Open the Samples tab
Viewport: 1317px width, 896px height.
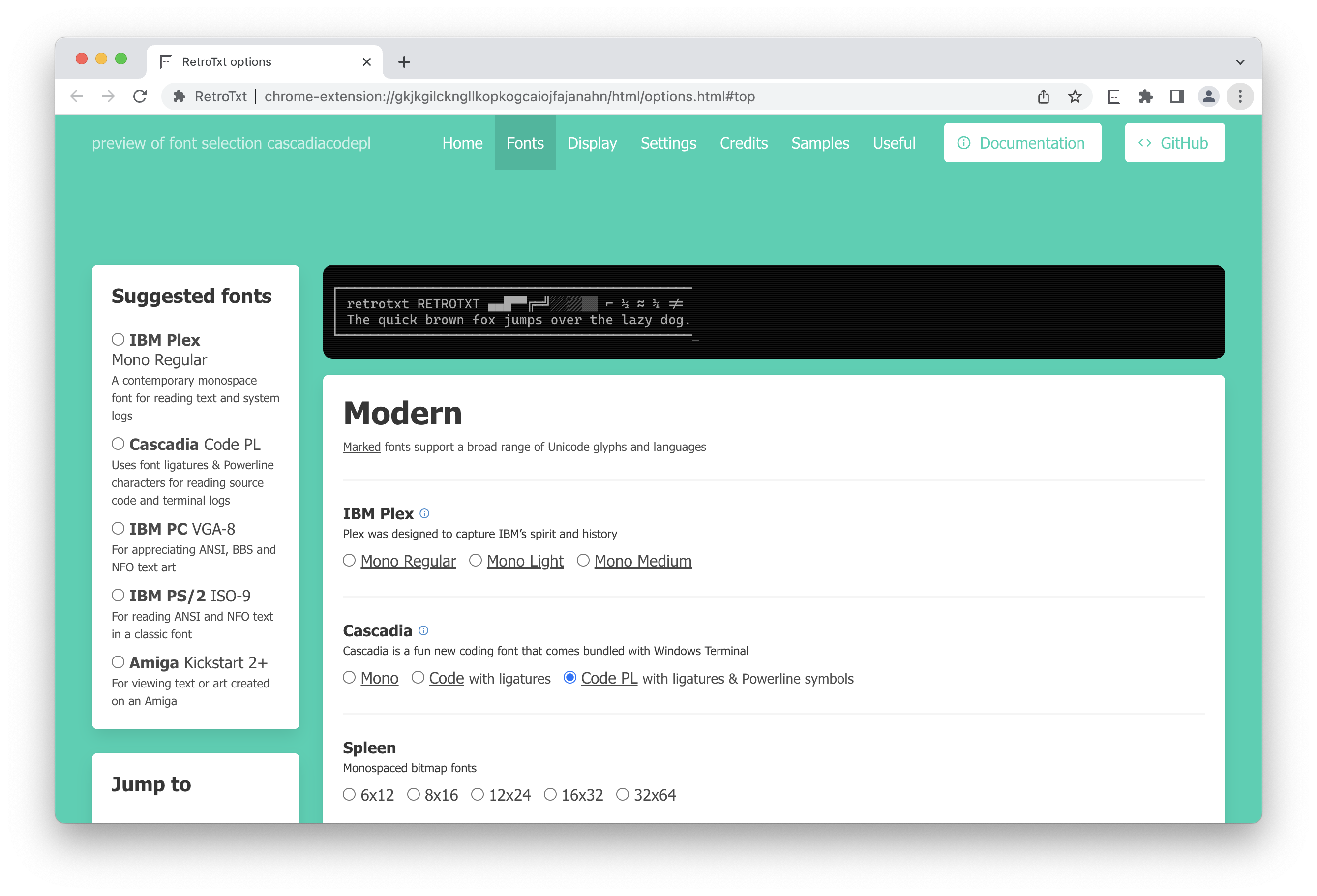tap(820, 143)
